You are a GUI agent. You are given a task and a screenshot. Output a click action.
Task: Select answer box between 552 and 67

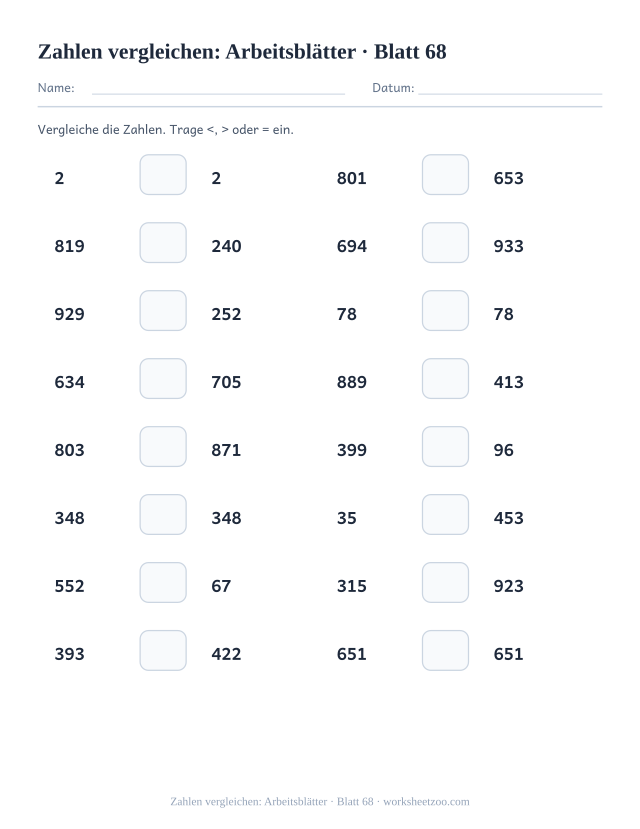click(163, 583)
